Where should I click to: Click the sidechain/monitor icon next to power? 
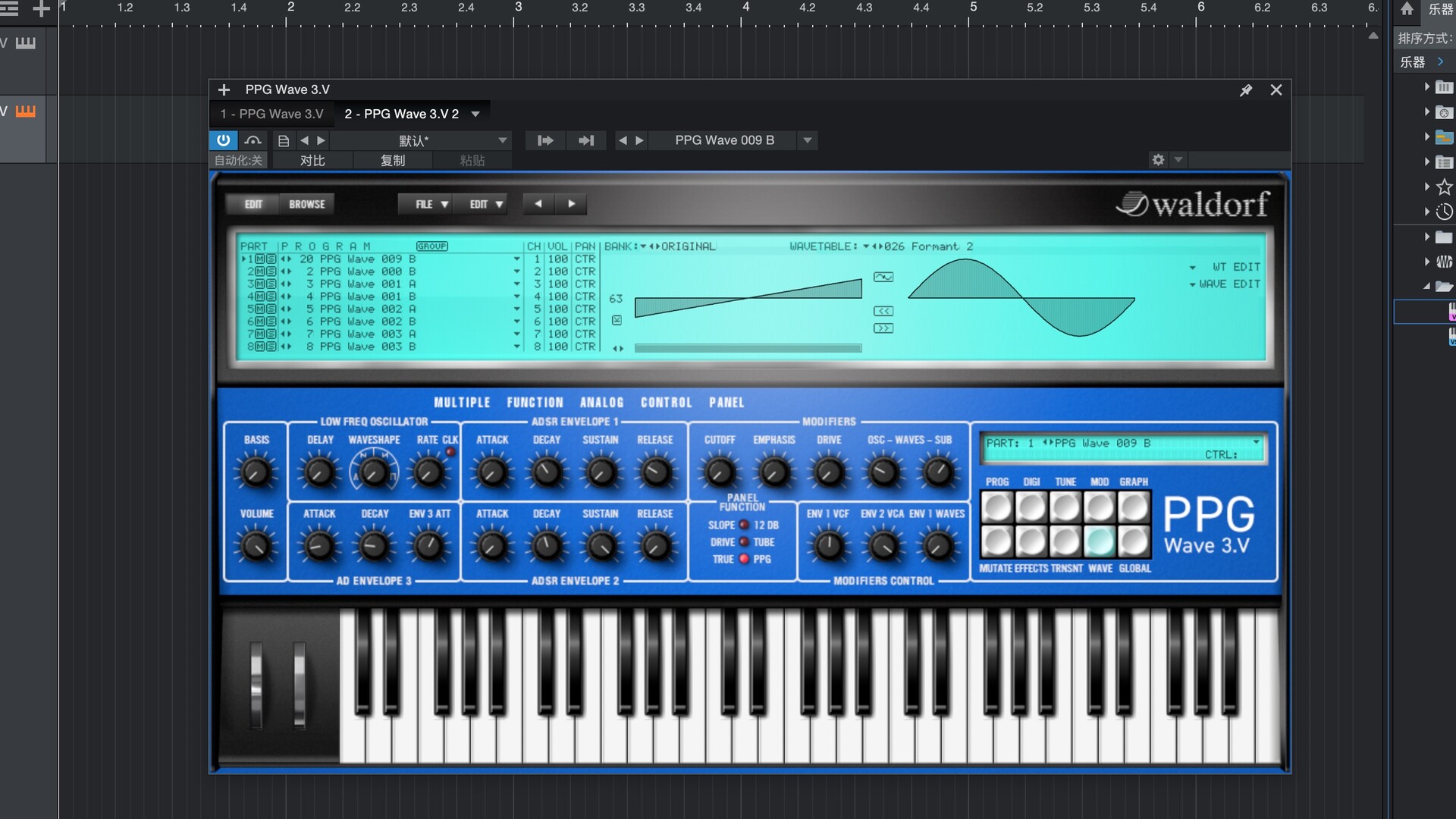click(253, 140)
